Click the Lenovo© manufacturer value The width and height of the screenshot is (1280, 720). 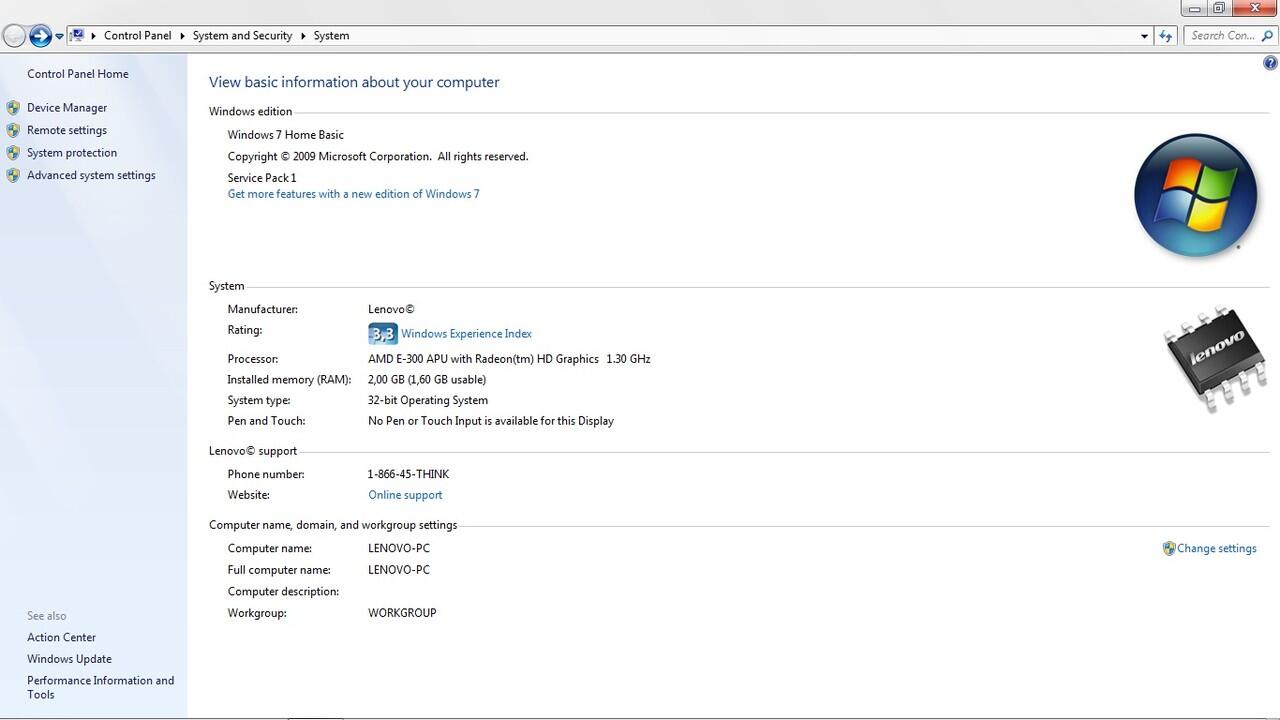391,310
